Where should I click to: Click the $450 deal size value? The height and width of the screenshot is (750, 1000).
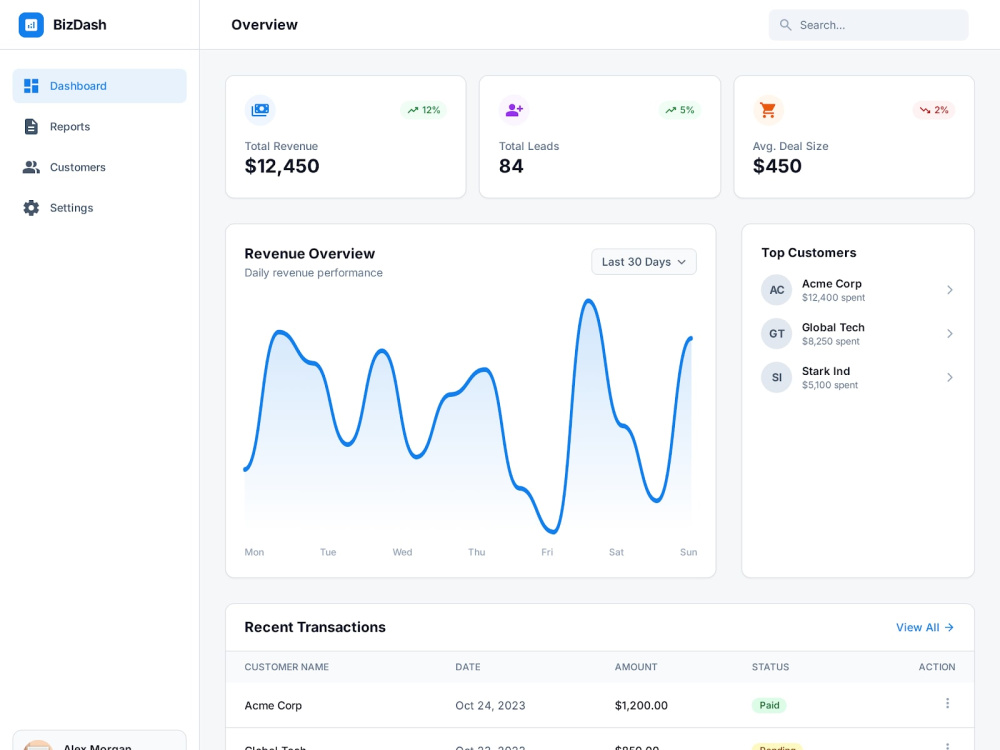(x=777, y=166)
